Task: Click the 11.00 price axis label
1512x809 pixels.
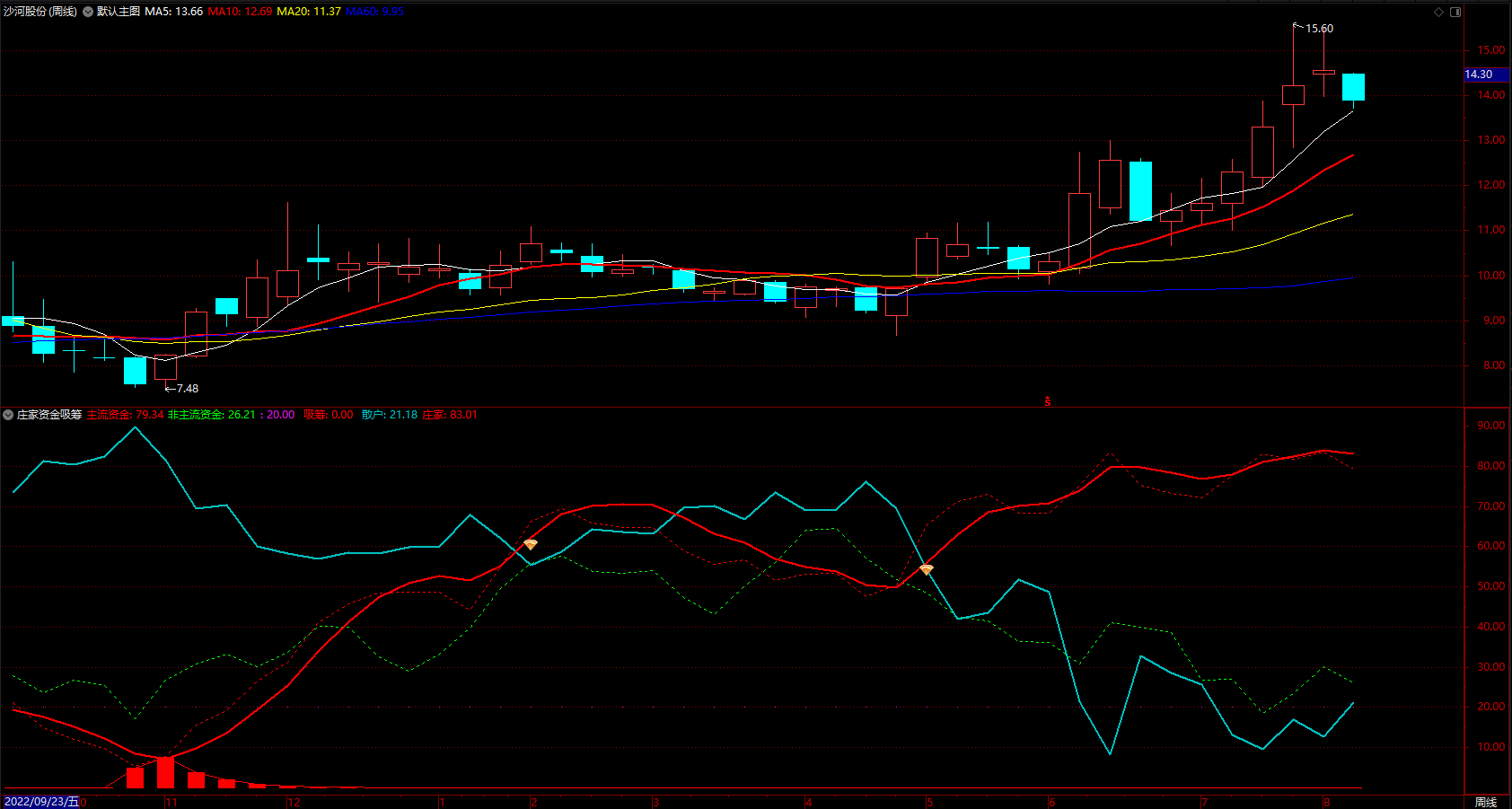Action: coord(1491,230)
